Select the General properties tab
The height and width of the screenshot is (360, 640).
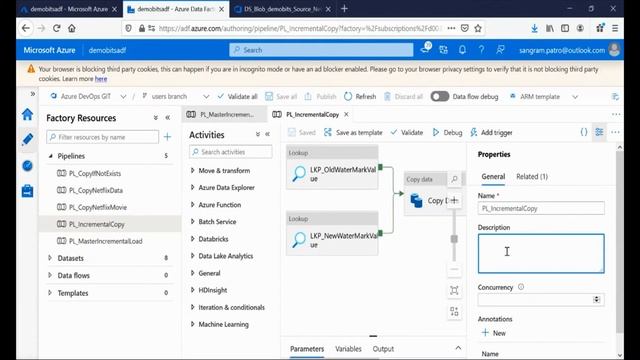point(493,176)
